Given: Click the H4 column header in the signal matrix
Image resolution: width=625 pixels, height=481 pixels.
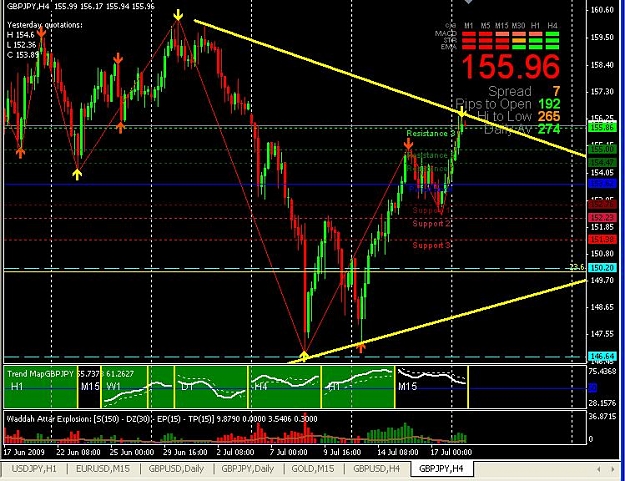Looking at the screenshot, I should coord(552,26).
